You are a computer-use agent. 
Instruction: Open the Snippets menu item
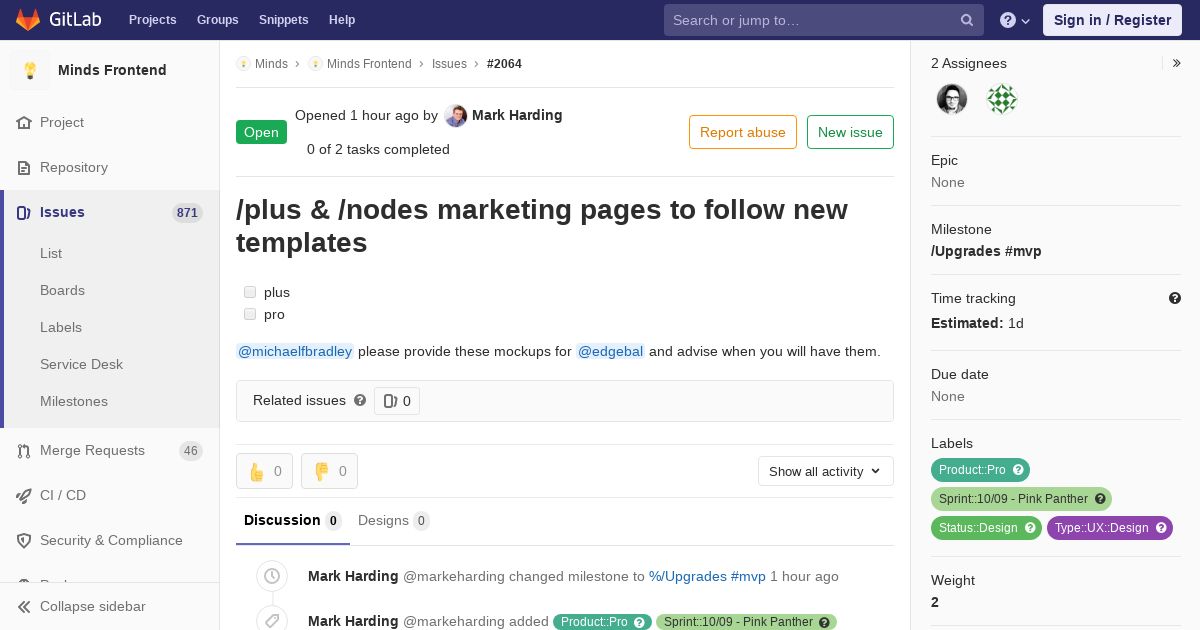pyautogui.click(x=283, y=20)
